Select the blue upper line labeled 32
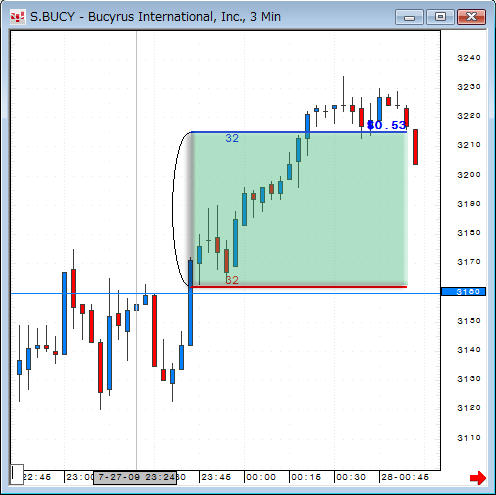The height and width of the screenshot is (495, 496). coord(299,132)
